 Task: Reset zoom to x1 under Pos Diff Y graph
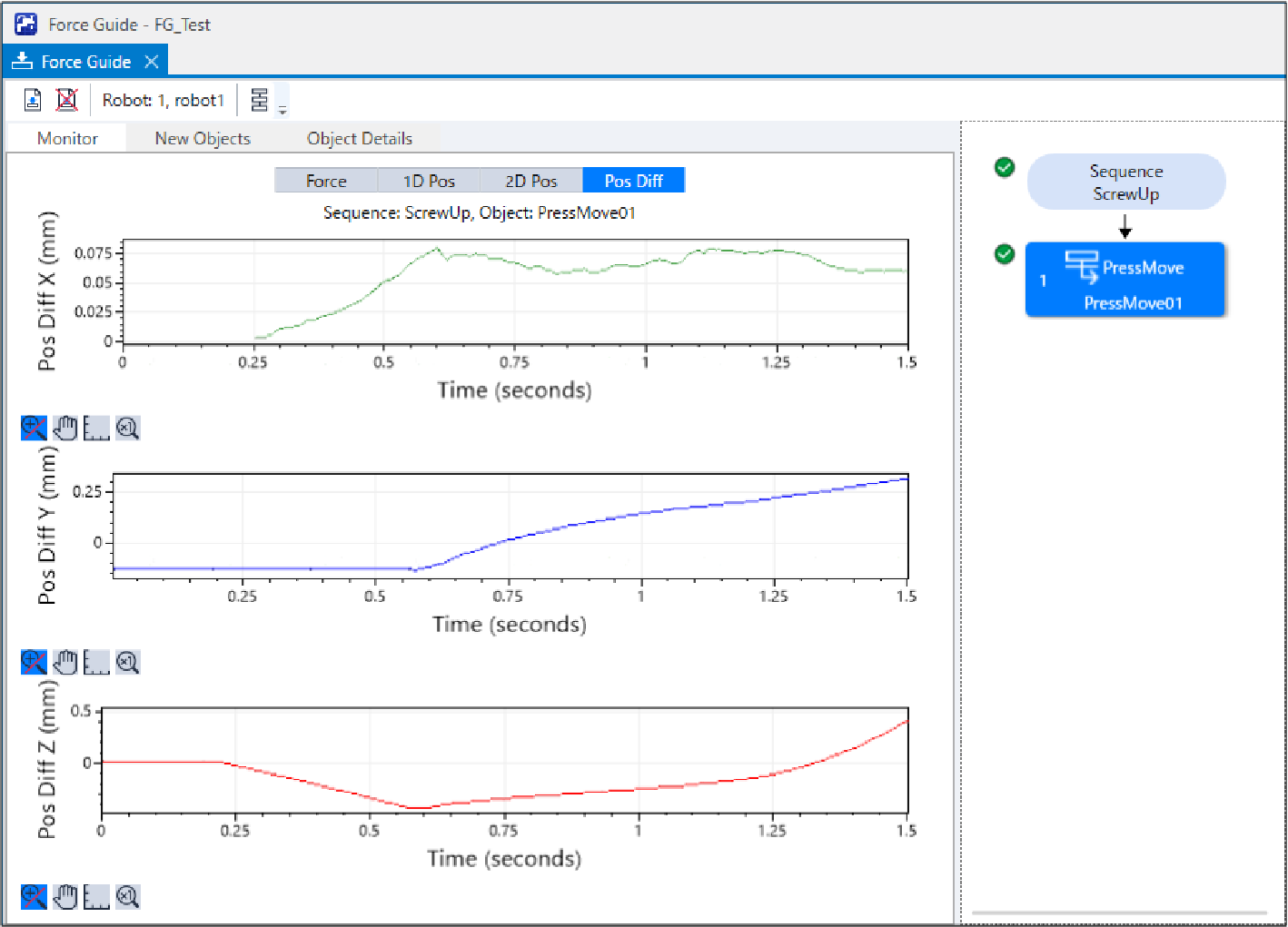(x=128, y=662)
